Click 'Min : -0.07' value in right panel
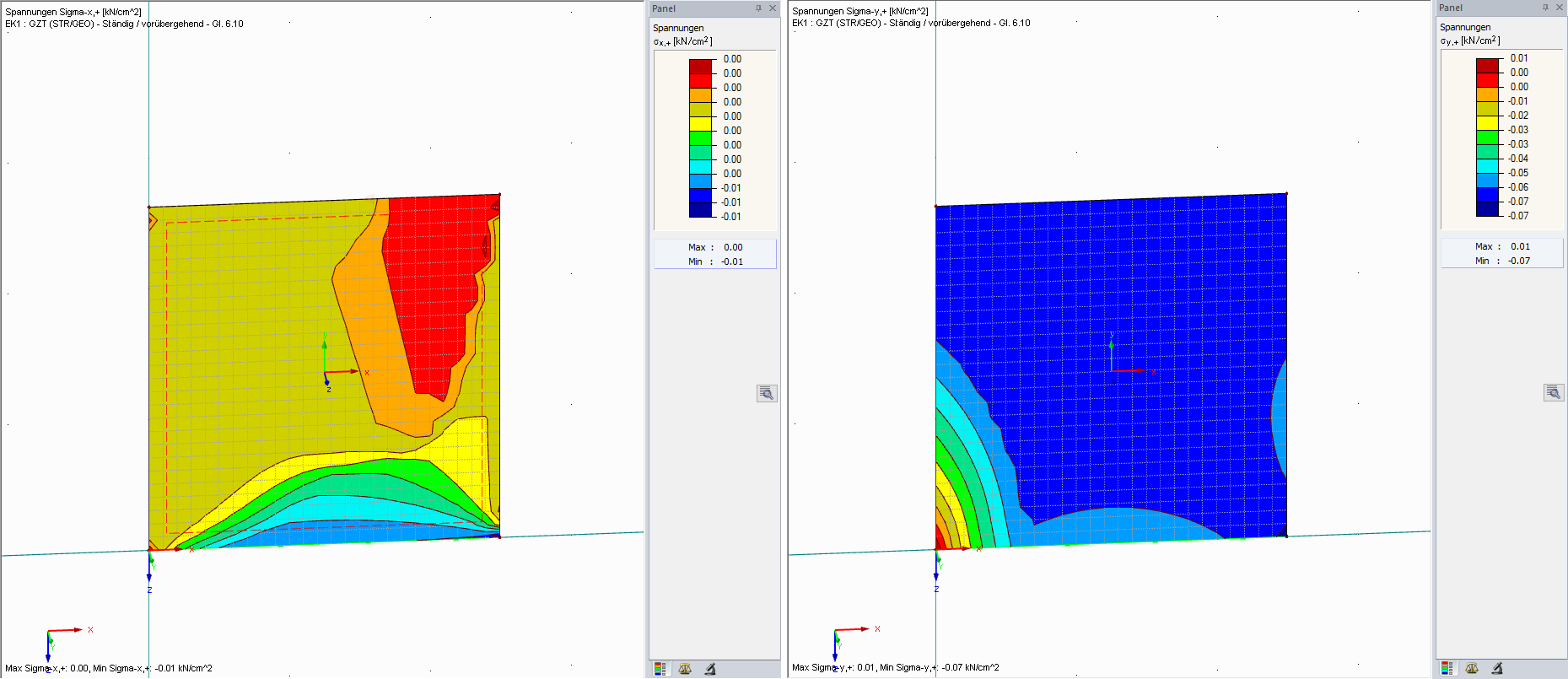The image size is (1568, 679). pyautogui.click(x=1502, y=261)
